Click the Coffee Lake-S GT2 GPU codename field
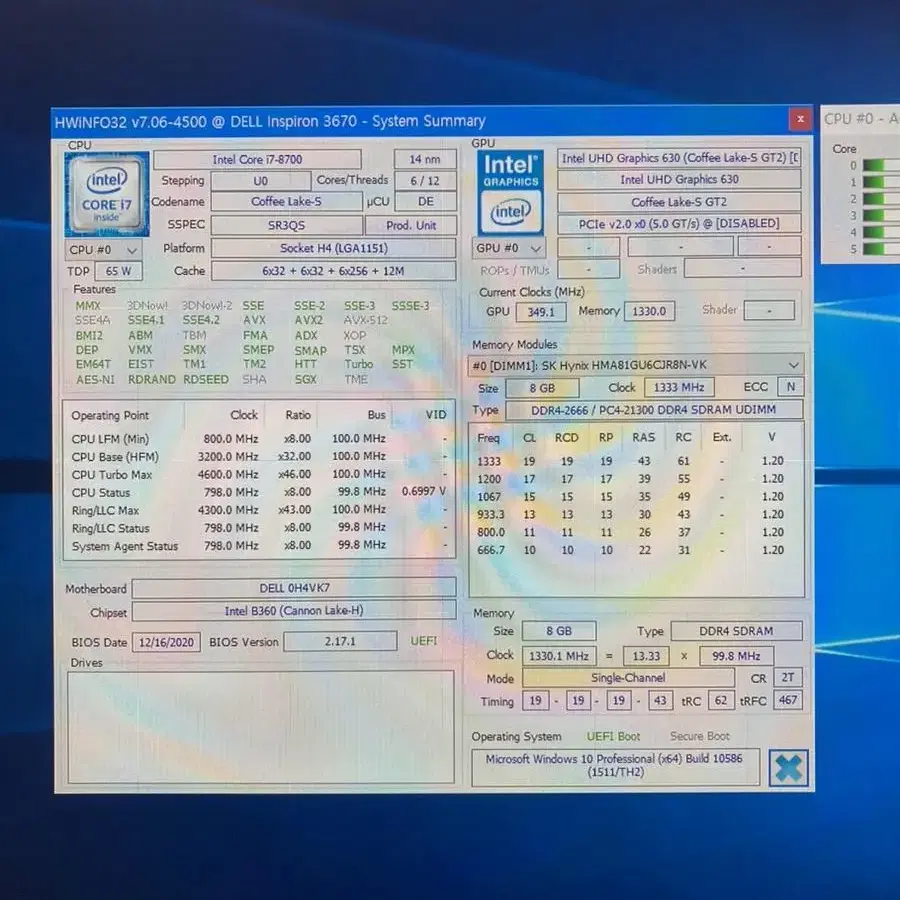Screen dimensions: 900x900 coord(679,202)
